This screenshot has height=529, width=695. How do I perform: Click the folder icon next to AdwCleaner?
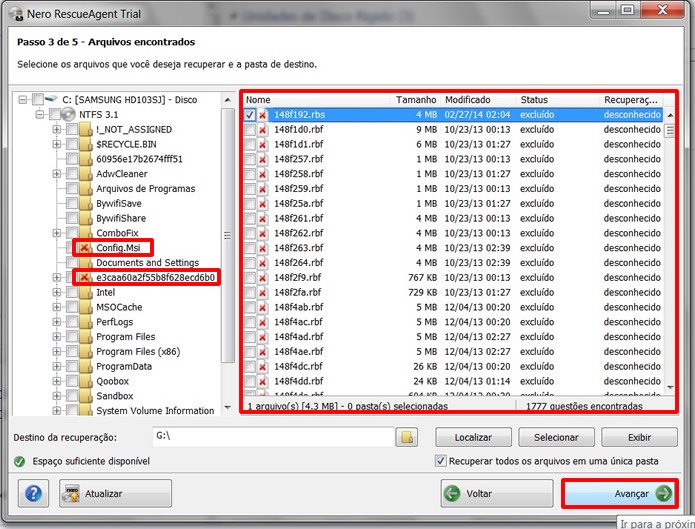[x=86, y=174]
